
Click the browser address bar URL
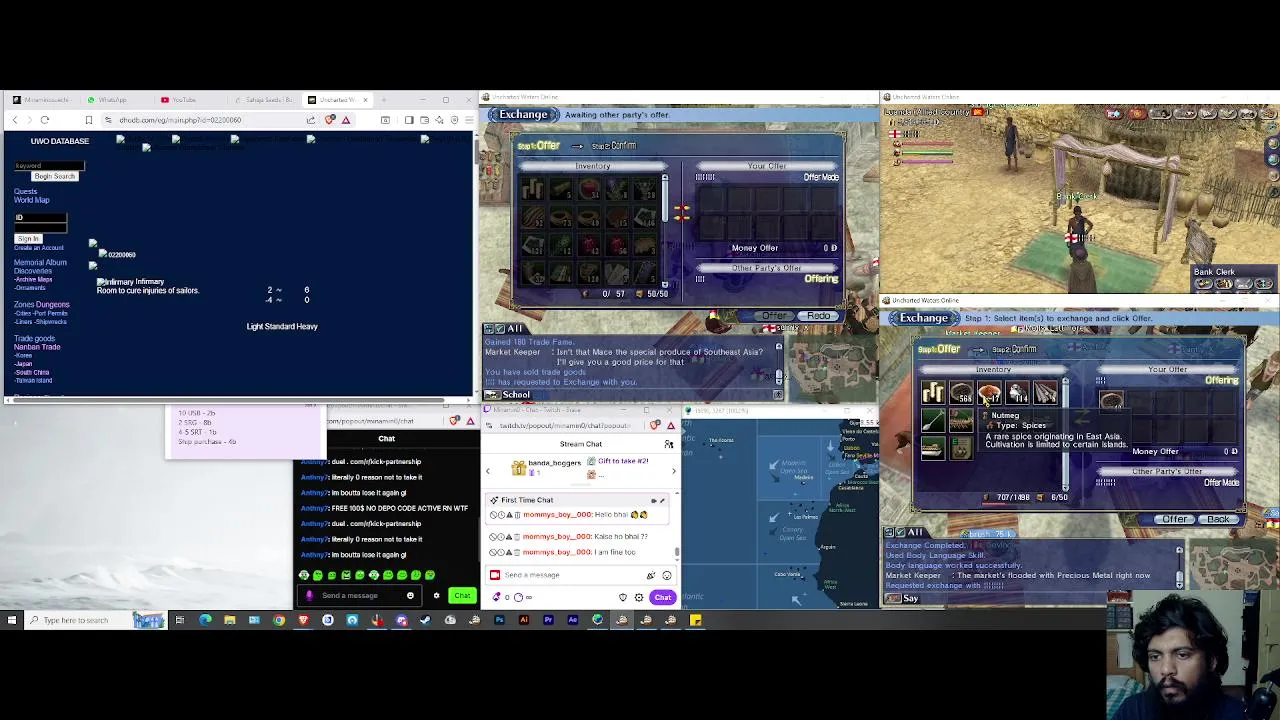[x=180, y=120]
